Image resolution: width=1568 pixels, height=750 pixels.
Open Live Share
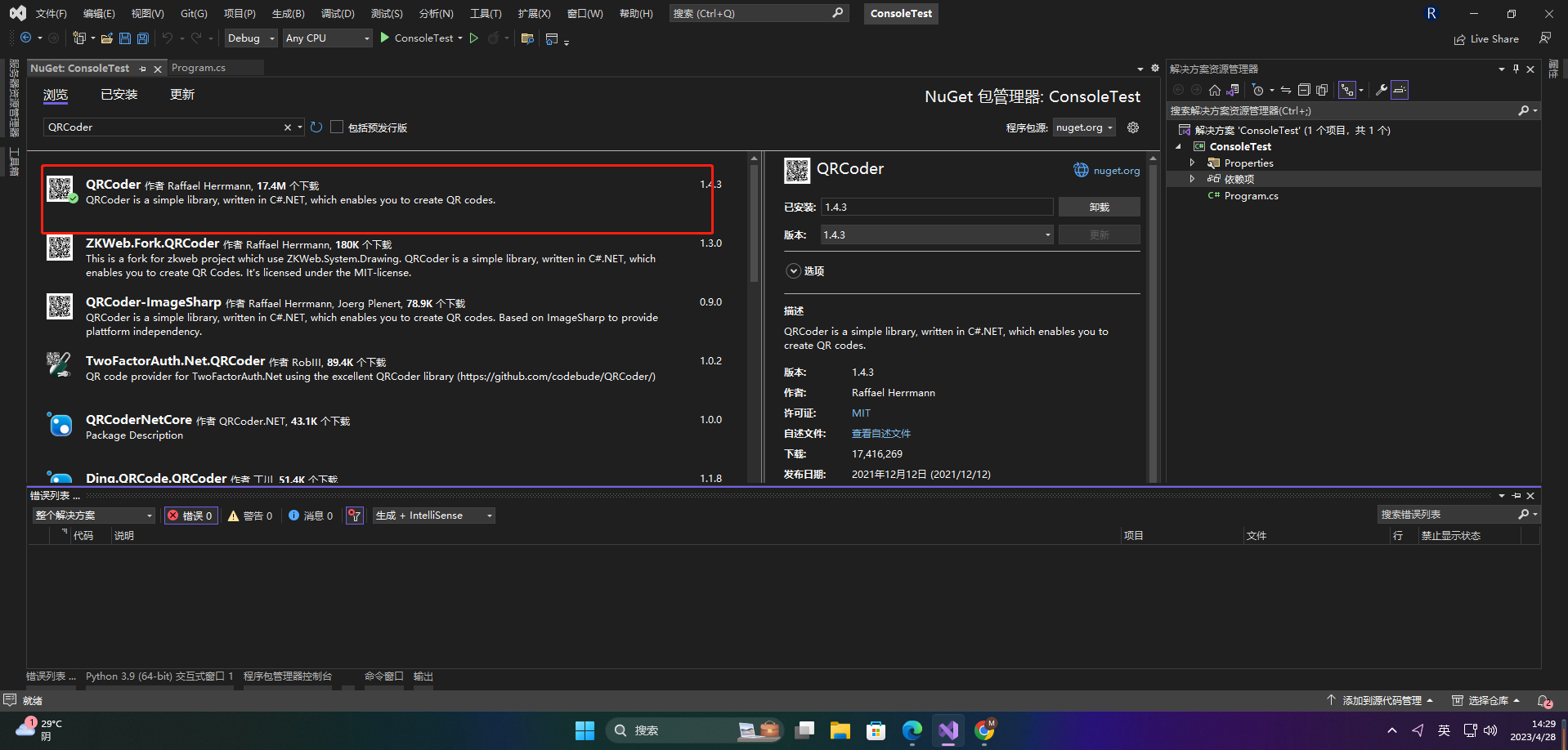(1486, 38)
